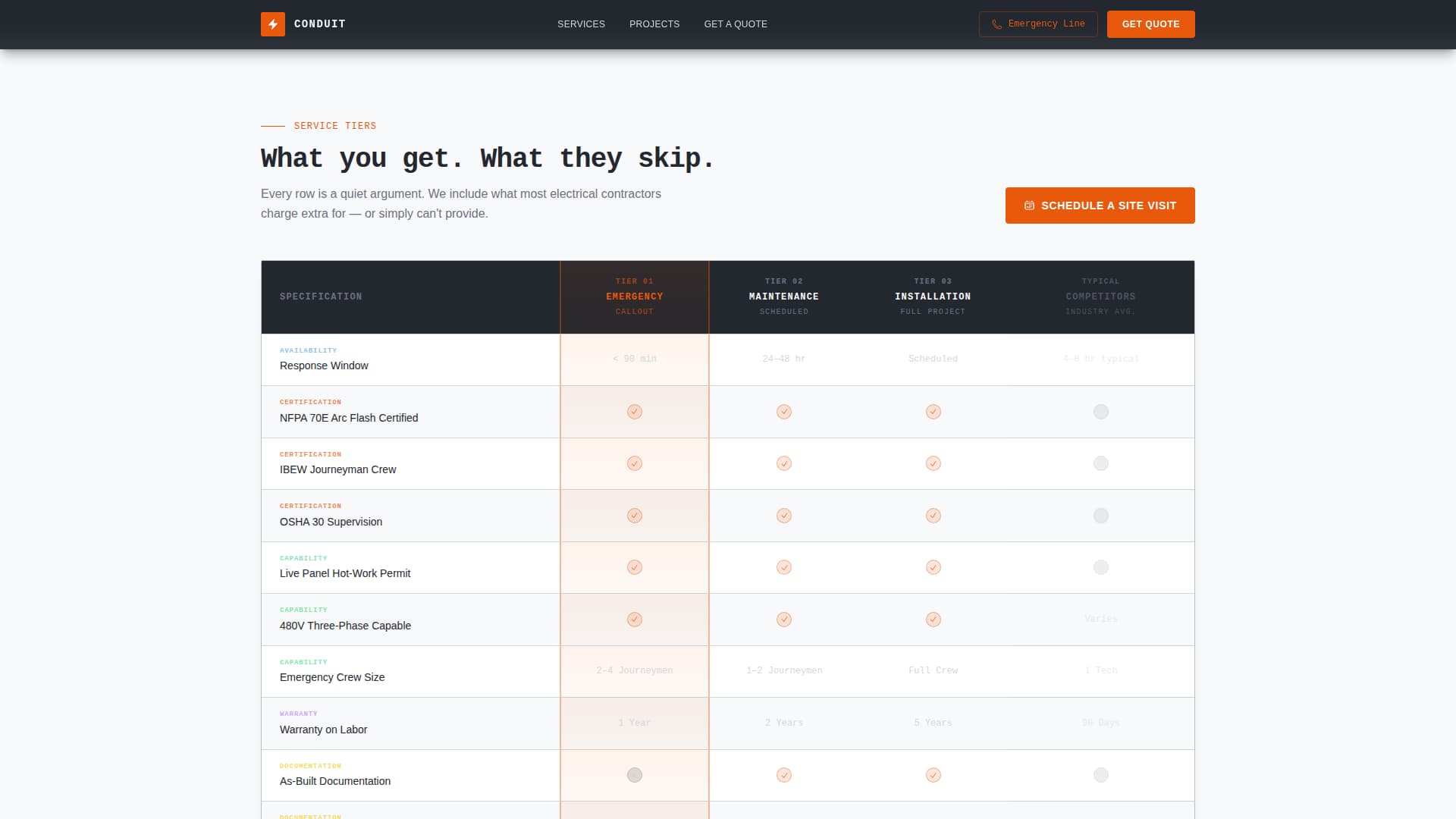Click Maintenance tier checkmark for As-Built Documentation
Viewport: 1456px width, 819px height.
coord(784,775)
